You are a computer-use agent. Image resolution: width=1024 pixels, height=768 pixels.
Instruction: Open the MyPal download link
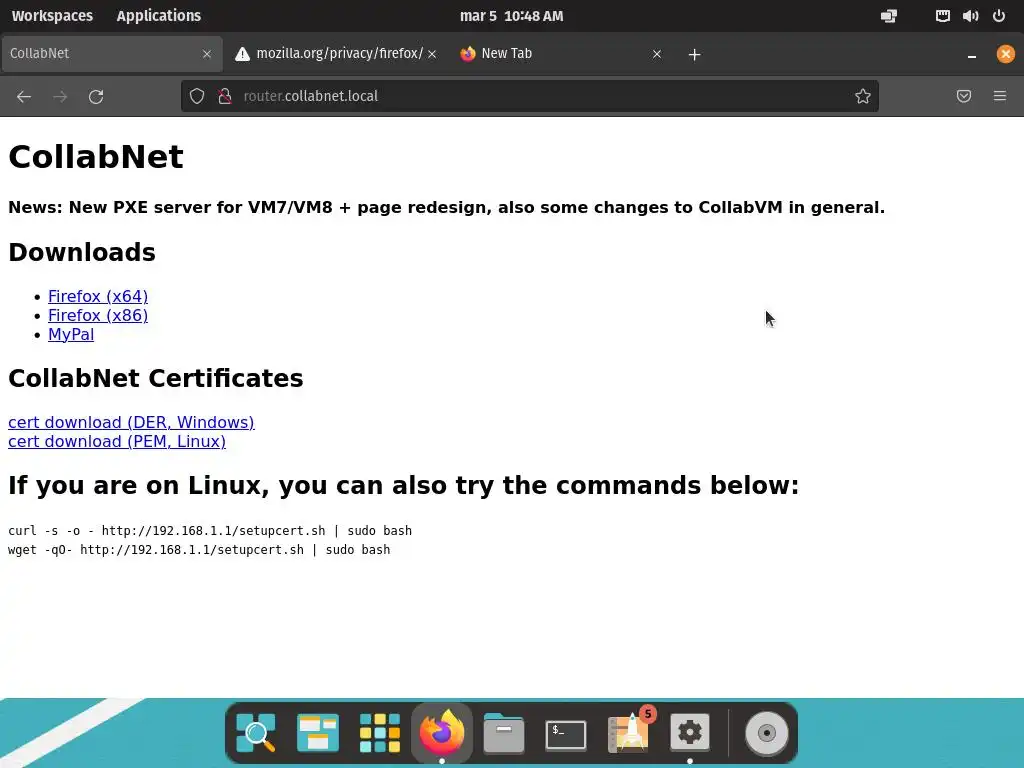(71, 334)
